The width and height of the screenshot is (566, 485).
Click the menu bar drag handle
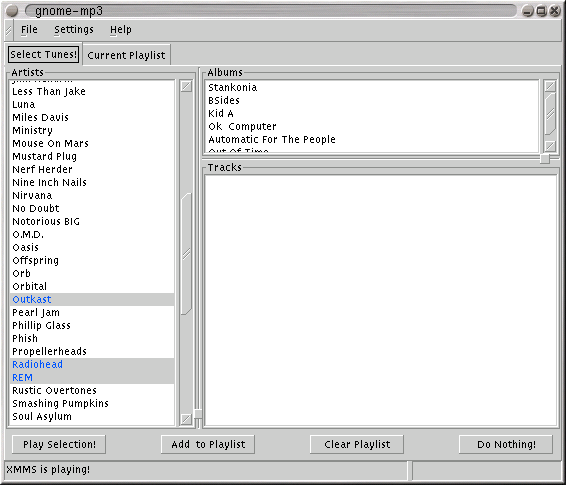pos(9,30)
